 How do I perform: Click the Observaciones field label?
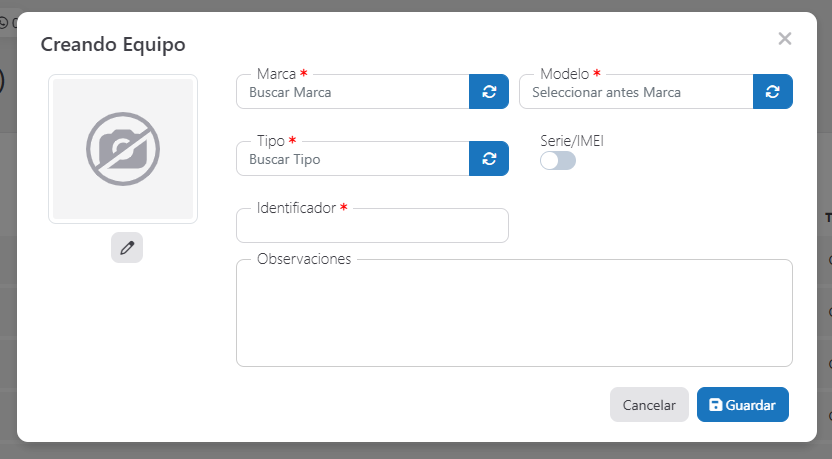click(x=304, y=259)
